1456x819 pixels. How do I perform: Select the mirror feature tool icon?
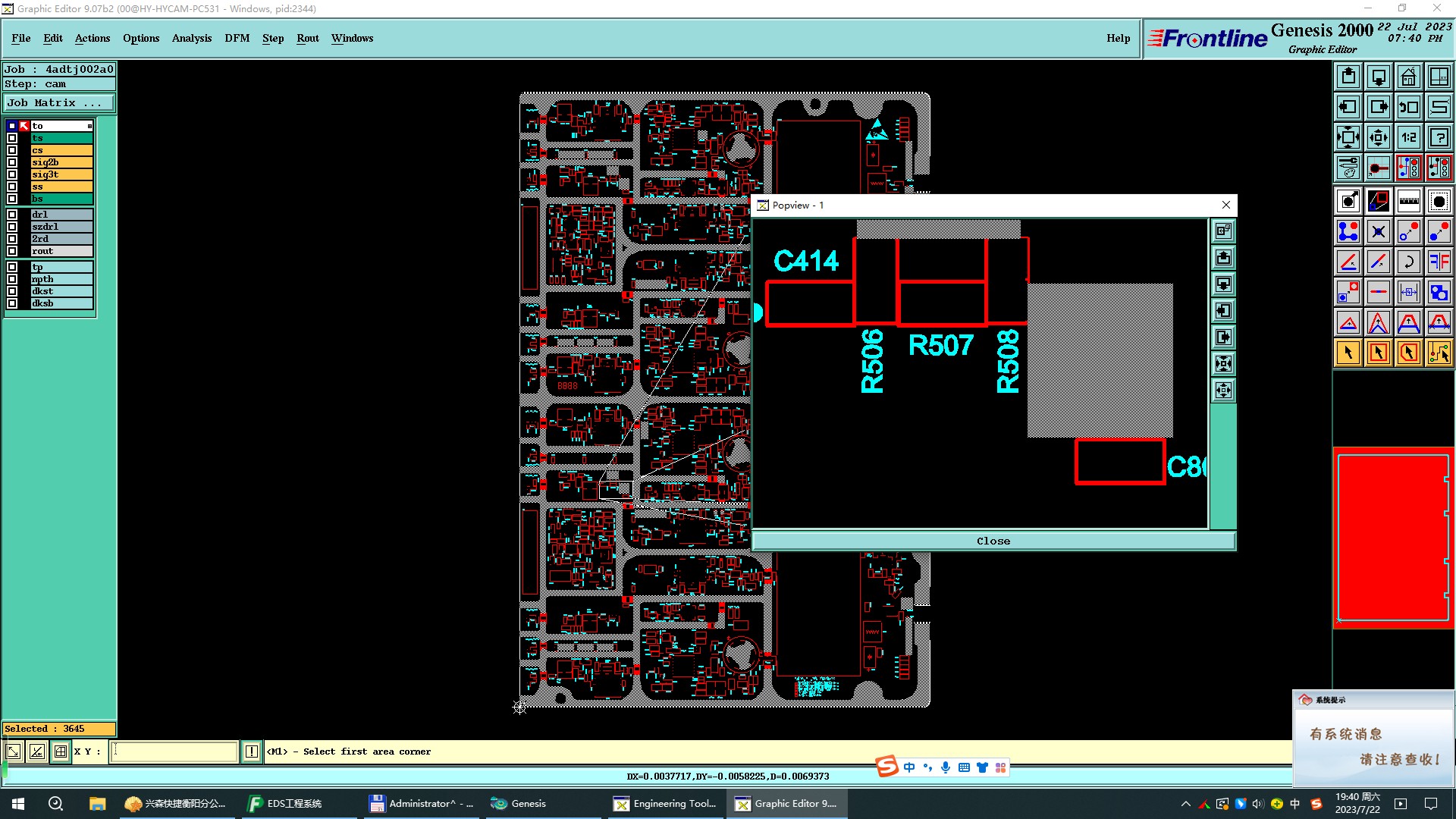tap(1439, 262)
